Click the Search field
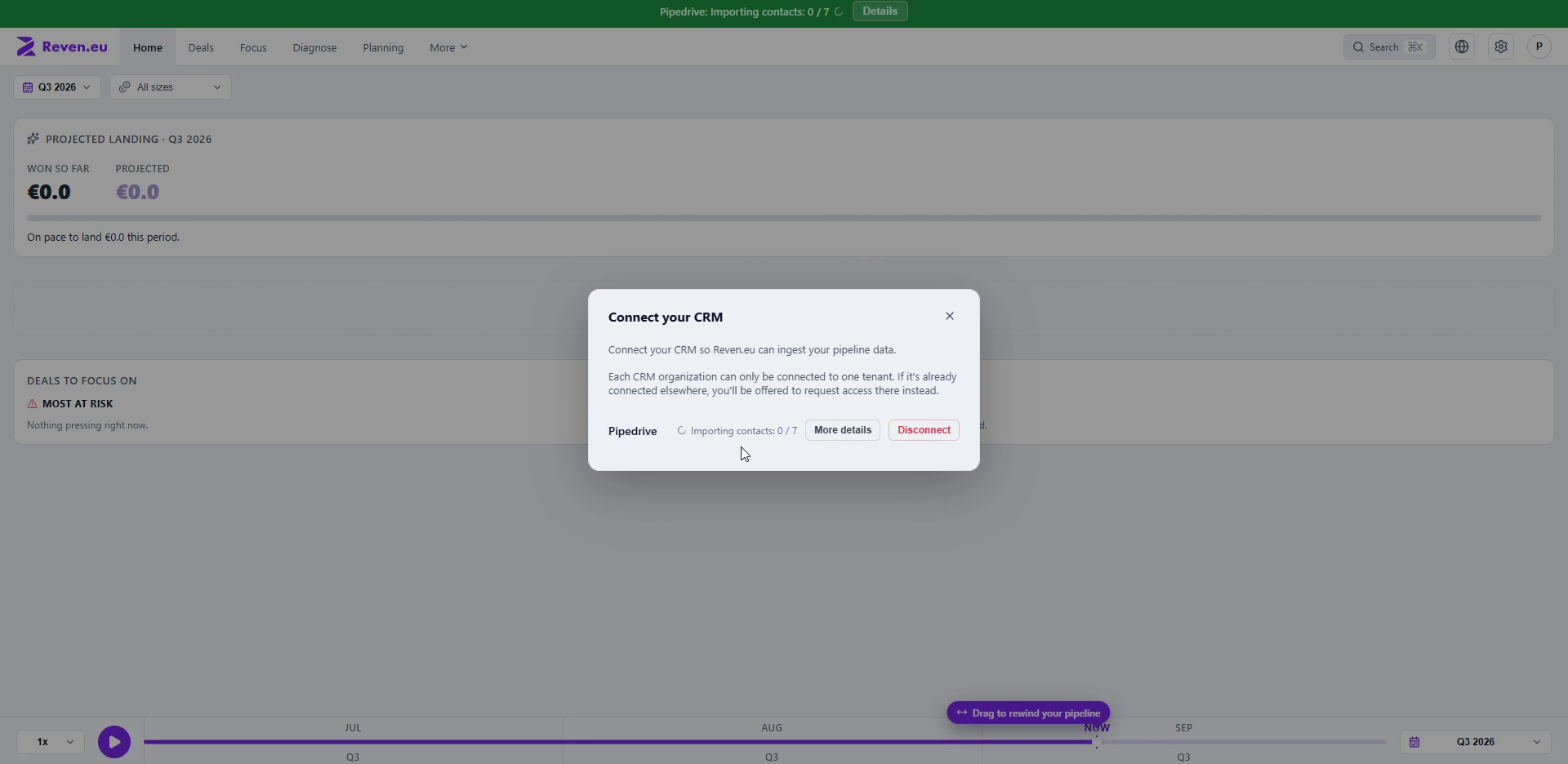 [x=1389, y=47]
